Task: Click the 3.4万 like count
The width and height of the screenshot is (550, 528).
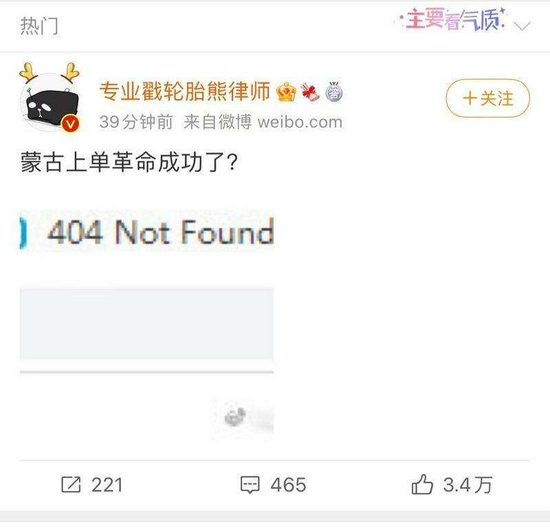Action: click(x=468, y=485)
